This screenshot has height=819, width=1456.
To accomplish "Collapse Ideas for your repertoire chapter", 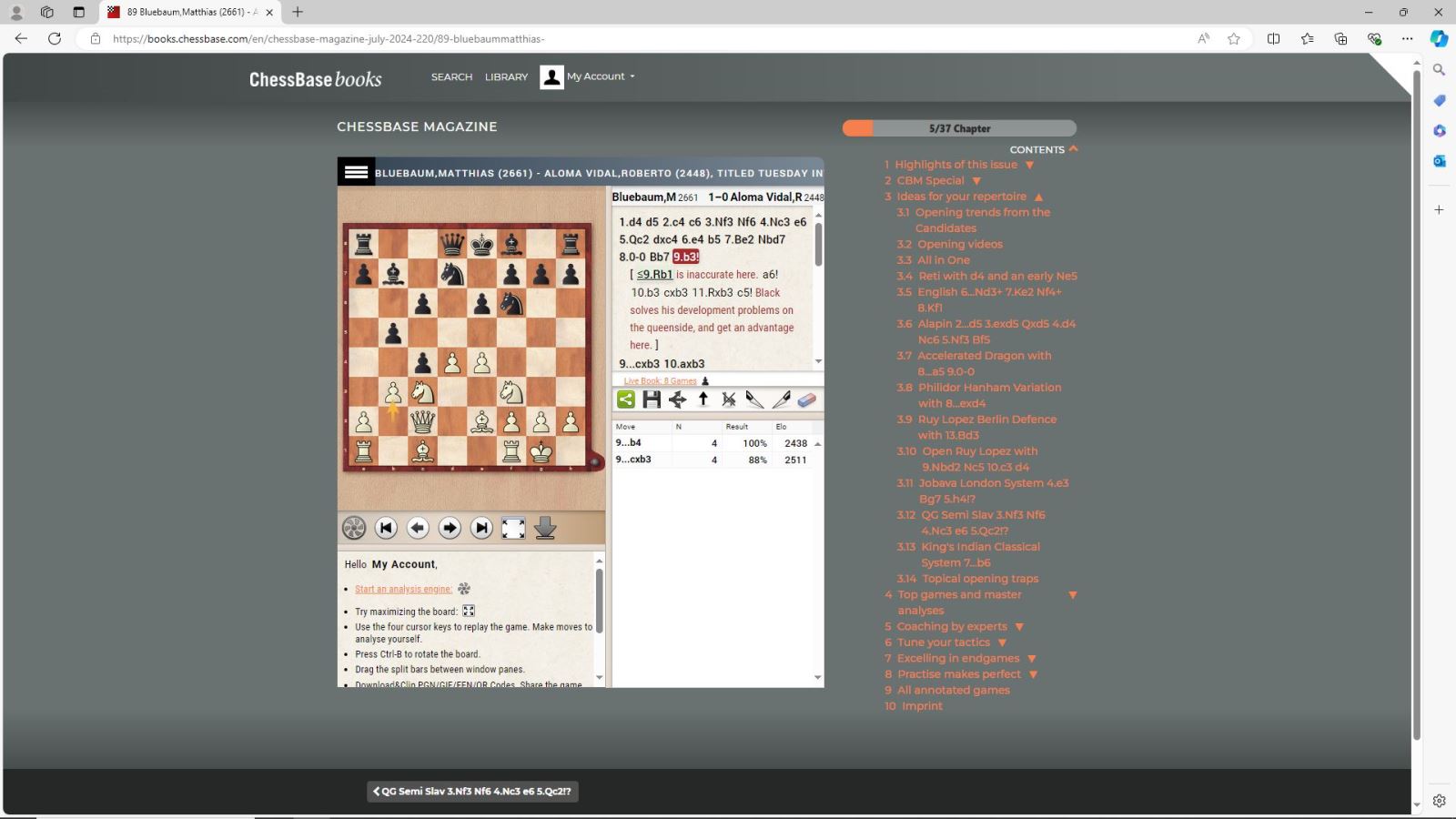I will coord(1038,197).
